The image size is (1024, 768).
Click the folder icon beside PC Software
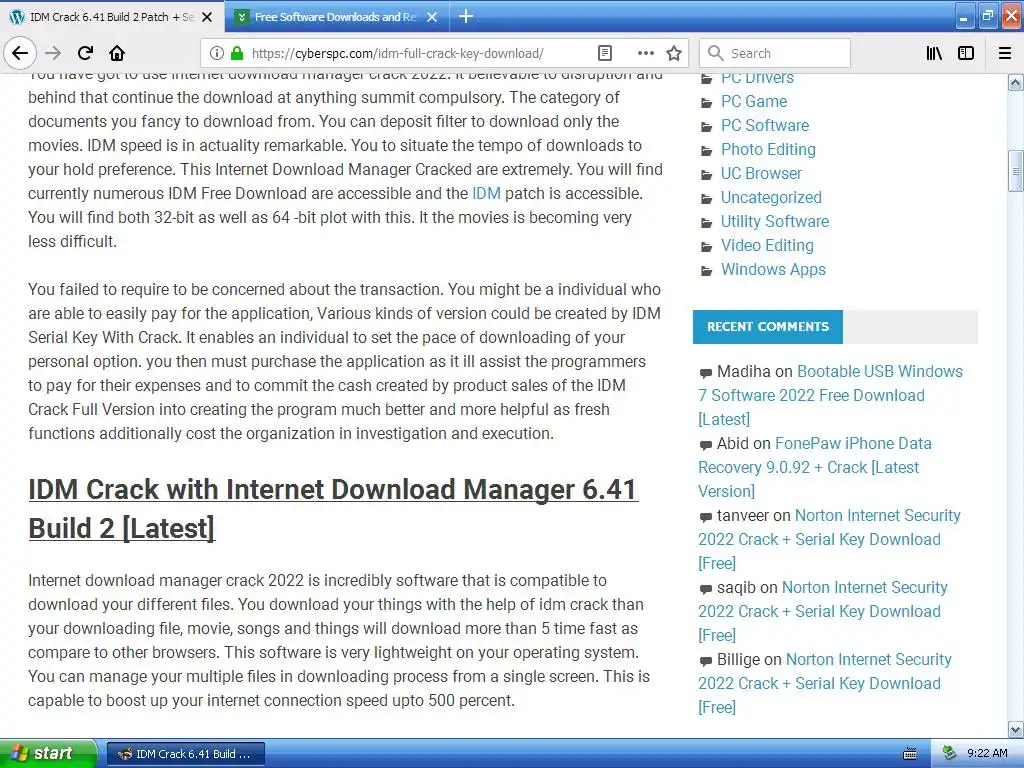click(x=706, y=127)
